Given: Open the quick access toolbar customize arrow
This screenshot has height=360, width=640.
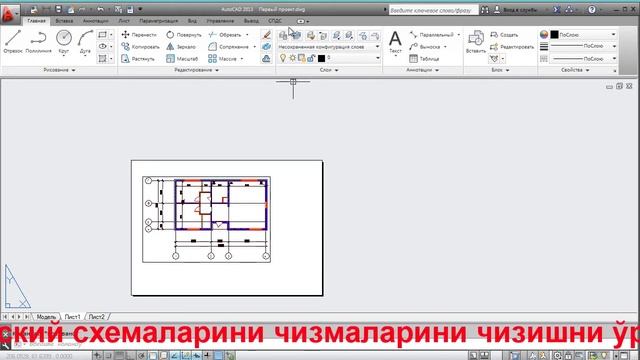Looking at the screenshot, I should (140, 9).
